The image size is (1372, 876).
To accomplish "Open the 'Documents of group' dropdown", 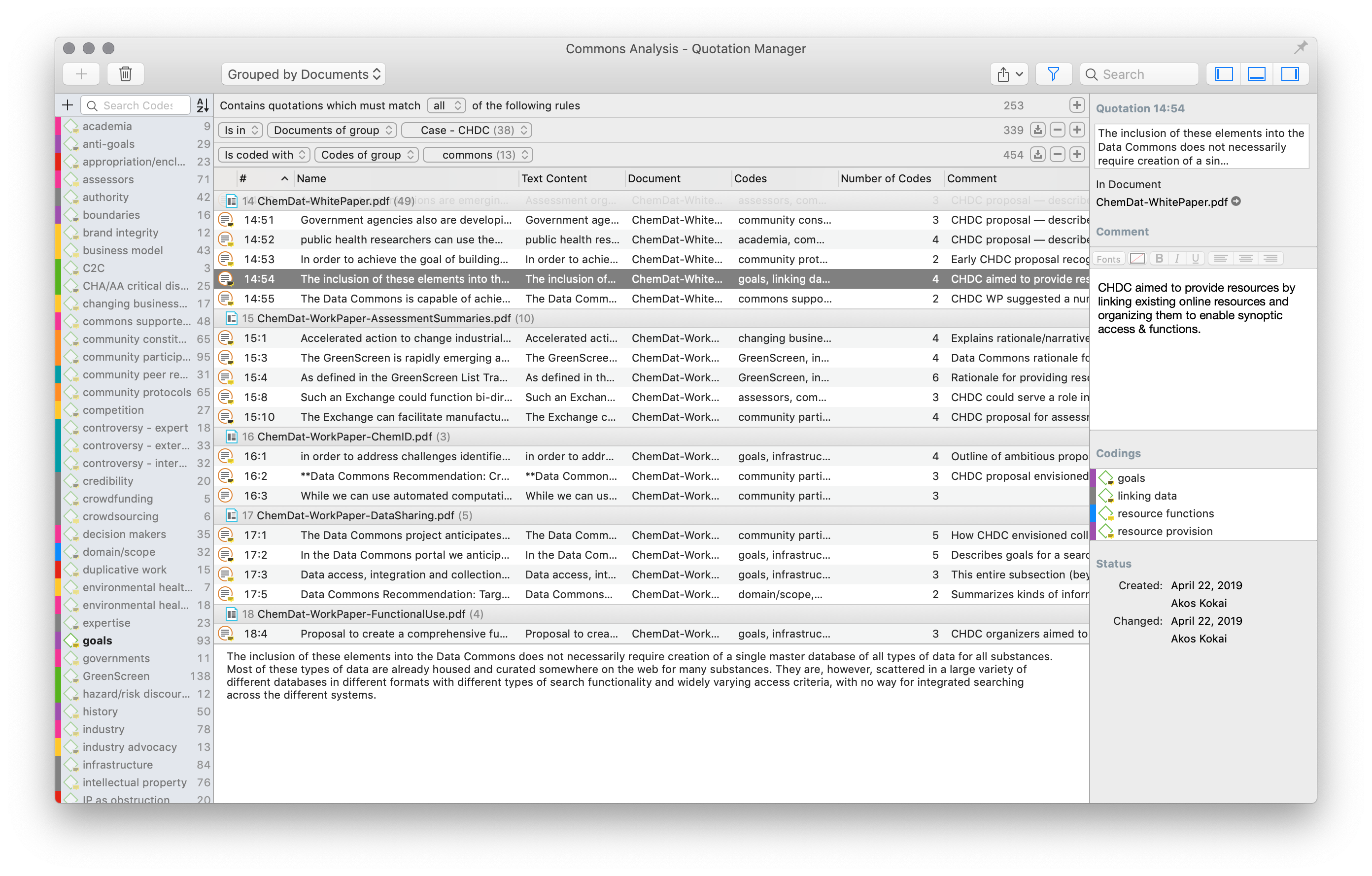I will click(x=332, y=130).
